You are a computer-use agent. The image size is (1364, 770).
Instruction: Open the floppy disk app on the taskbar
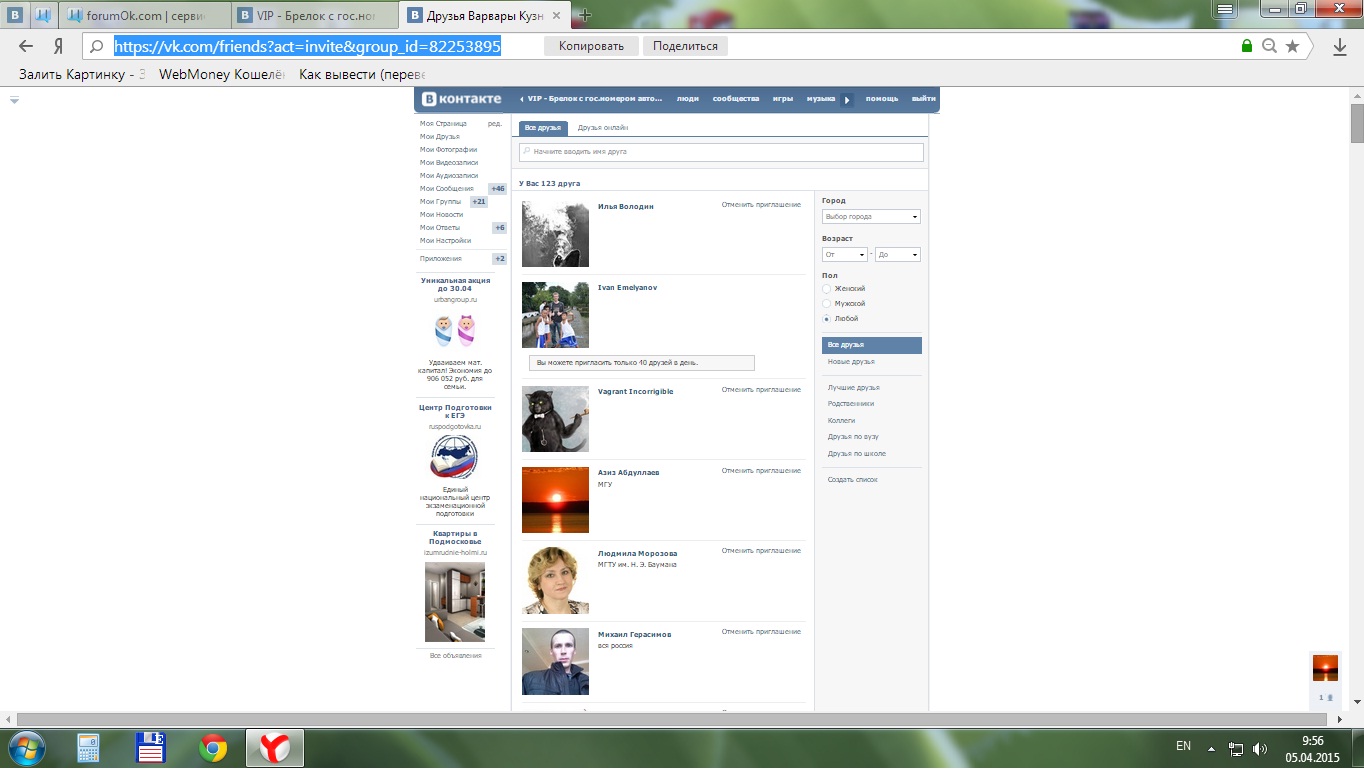[x=151, y=748]
